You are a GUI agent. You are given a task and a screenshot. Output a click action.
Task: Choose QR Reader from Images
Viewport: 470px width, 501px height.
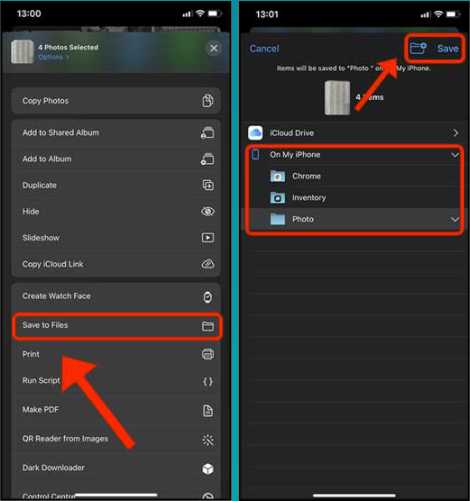click(x=116, y=439)
